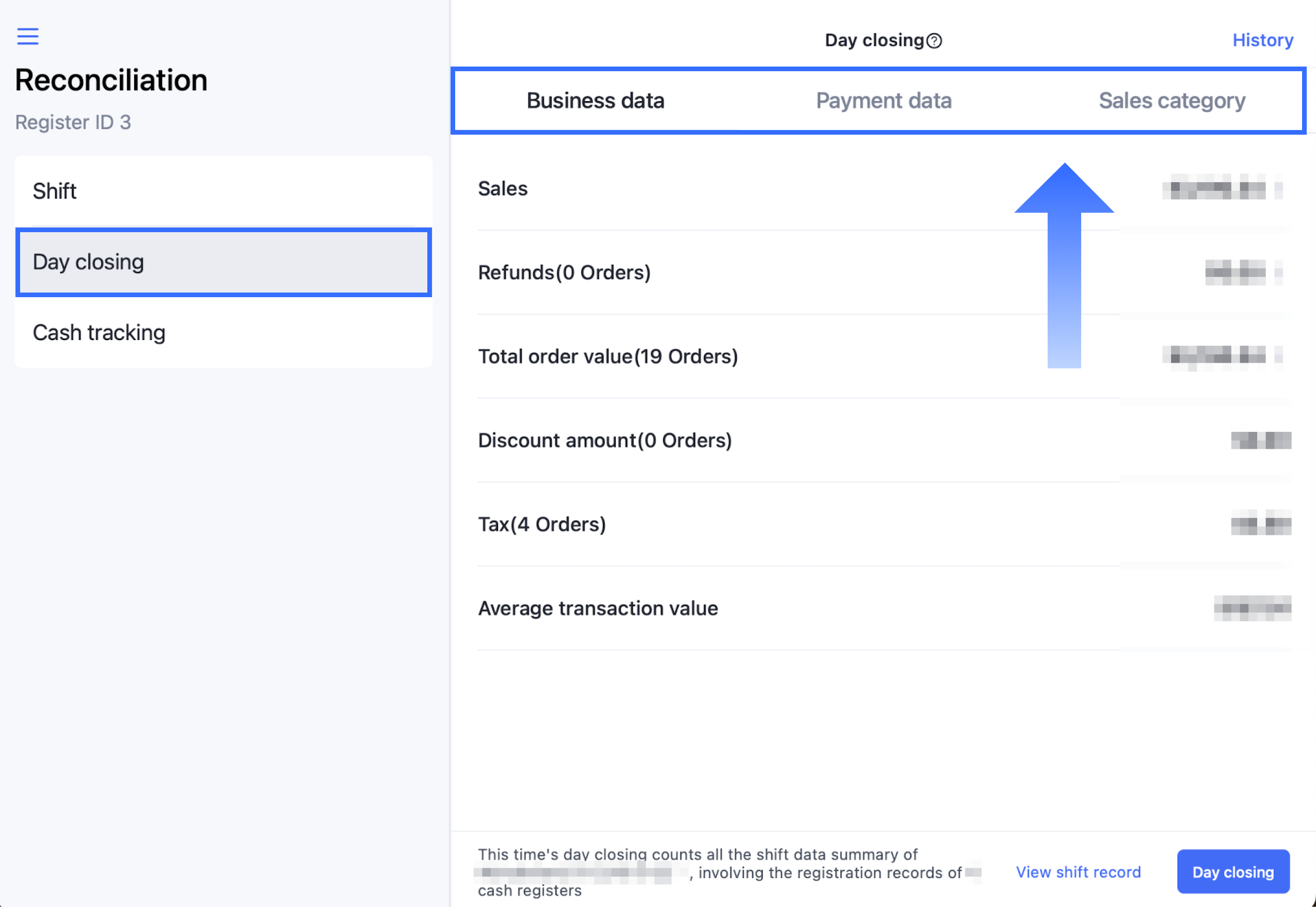Viewport: 1316px width, 907px height.
Task: Switch to Sales category tab
Action: [1171, 101]
